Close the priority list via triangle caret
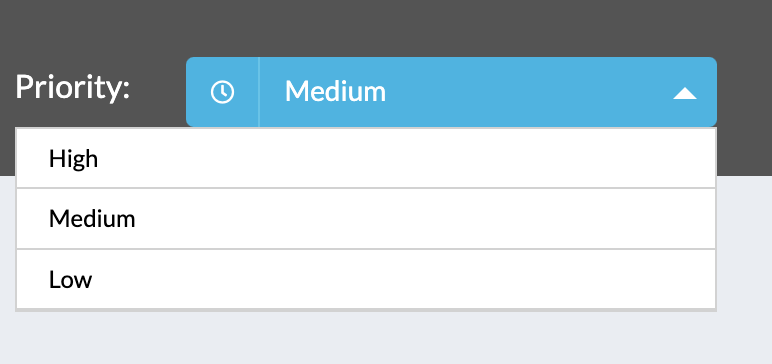Image resolution: width=772 pixels, height=364 pixels. [x=684, y=93]
